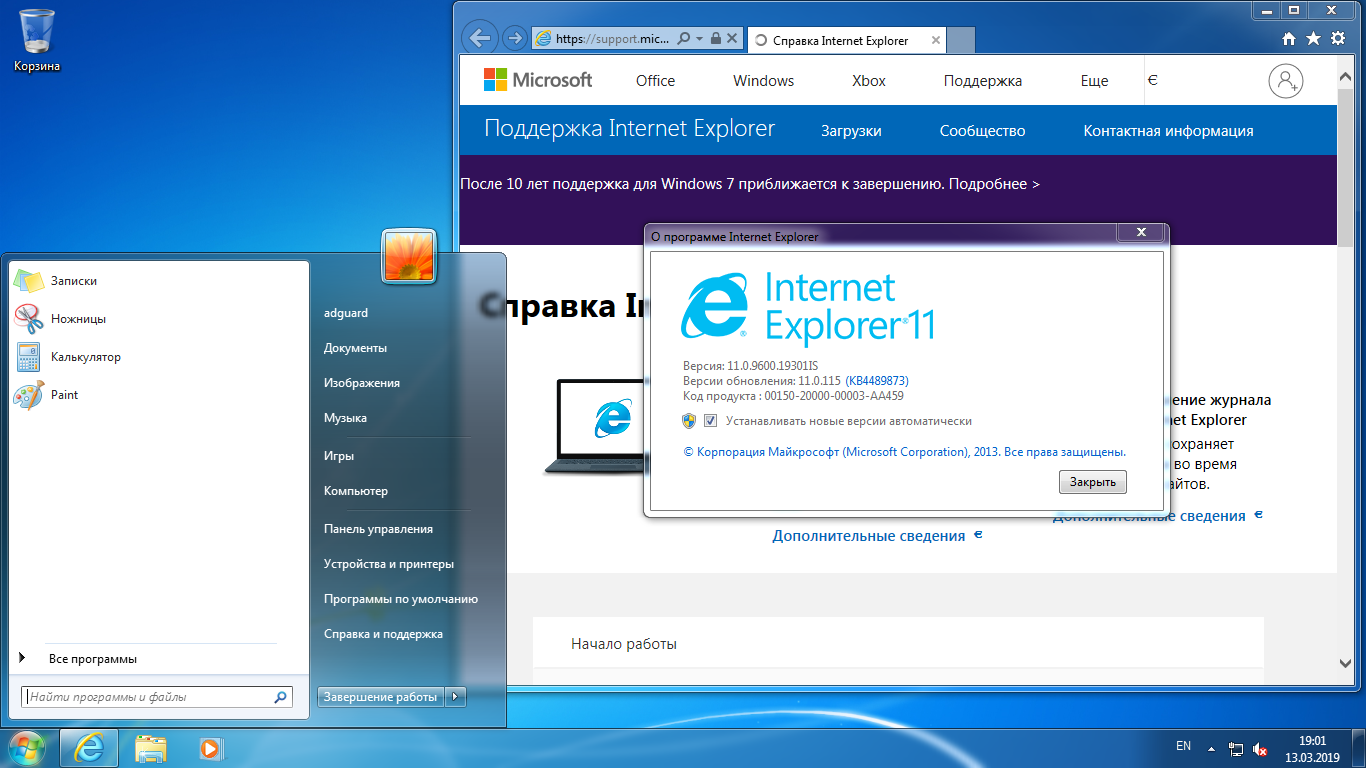This screenshot has height=768, width=1366.
Task: Click the search icon in Start search box
Action: pyautogui.click(x=280, y=697)
